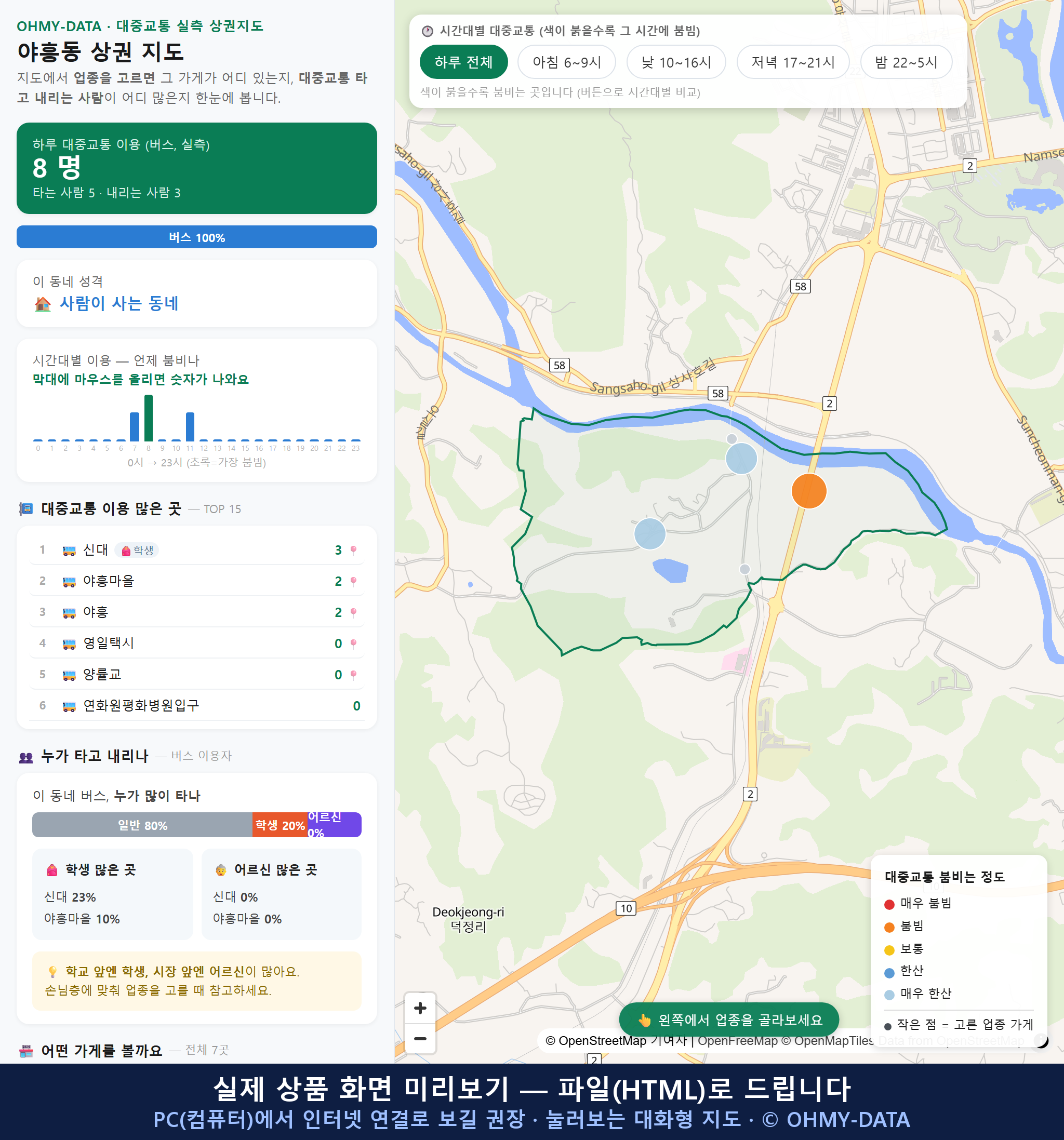Image resolution: width=1064 pixels, height=1140 pixels.
Task: Switch to 낮 10~16시 time filter
Action: tap(676, 62)
